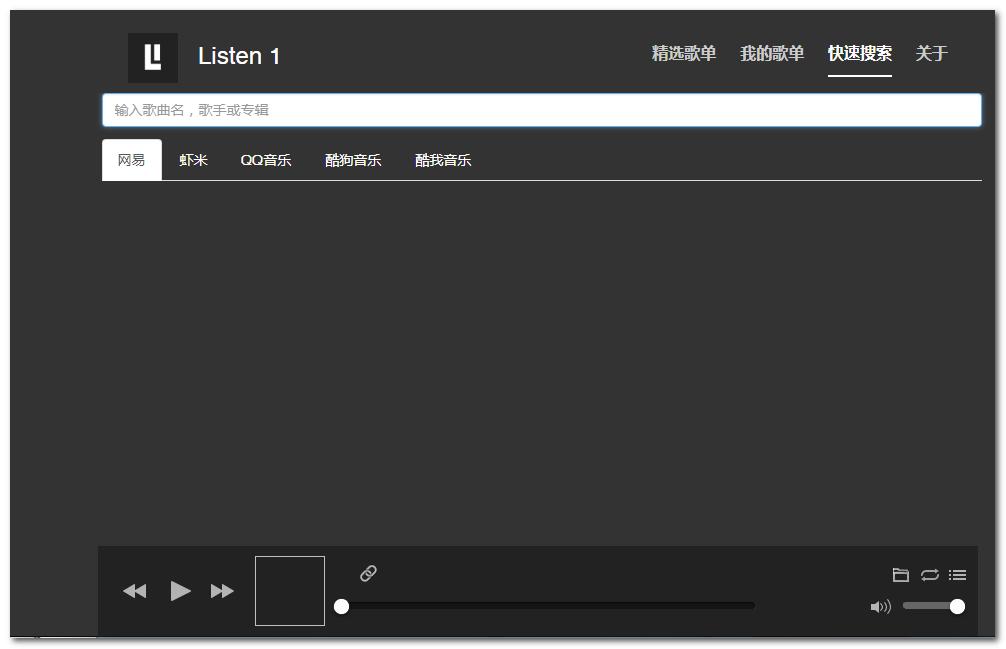The image size is (1006, 649).
Task: Select the 网易 music source tab
Action: point(130,160)
